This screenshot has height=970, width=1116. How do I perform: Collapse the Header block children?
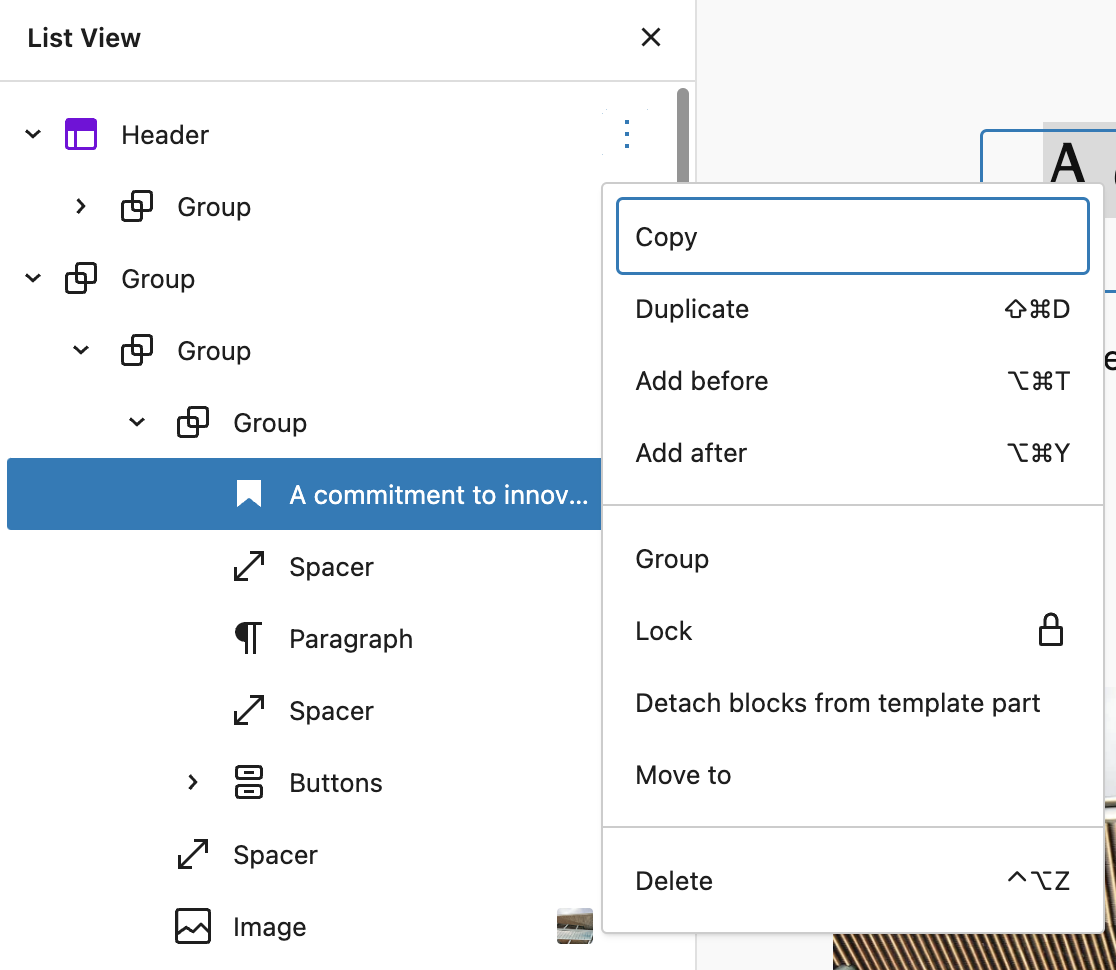click(32, 134)
